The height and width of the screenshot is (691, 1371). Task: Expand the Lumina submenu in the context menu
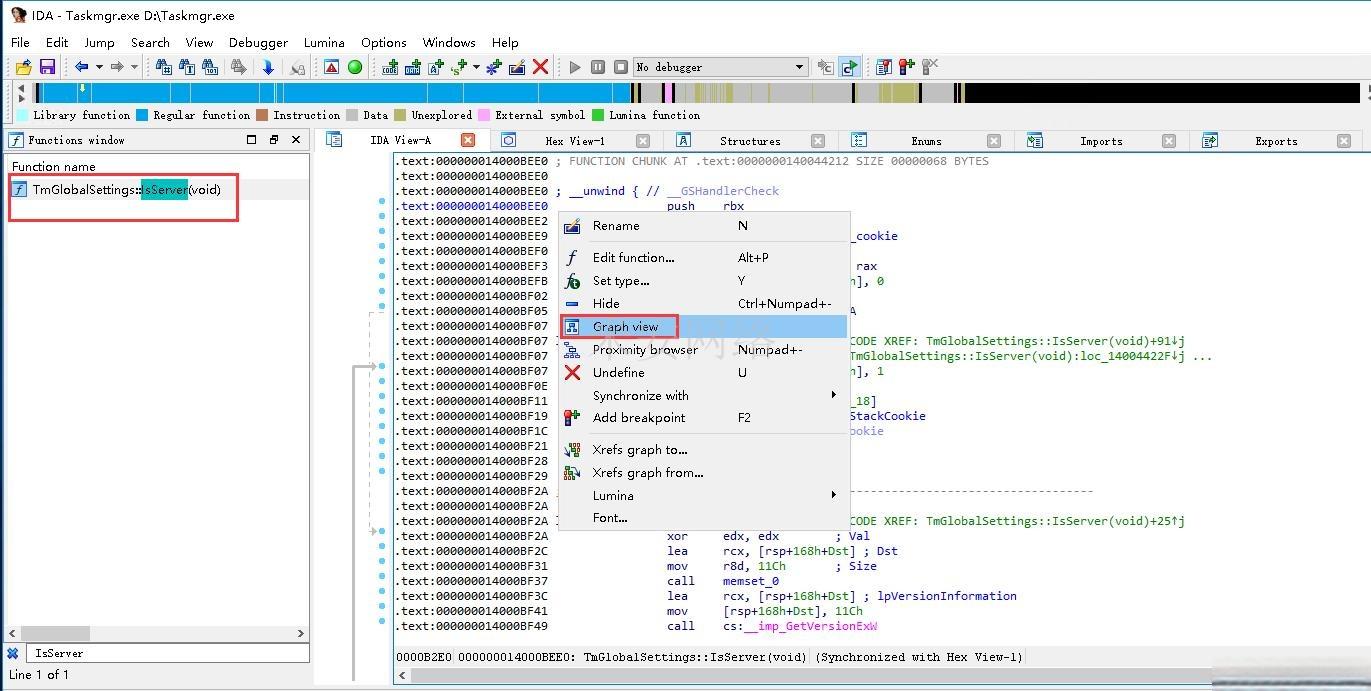point(703,495)
